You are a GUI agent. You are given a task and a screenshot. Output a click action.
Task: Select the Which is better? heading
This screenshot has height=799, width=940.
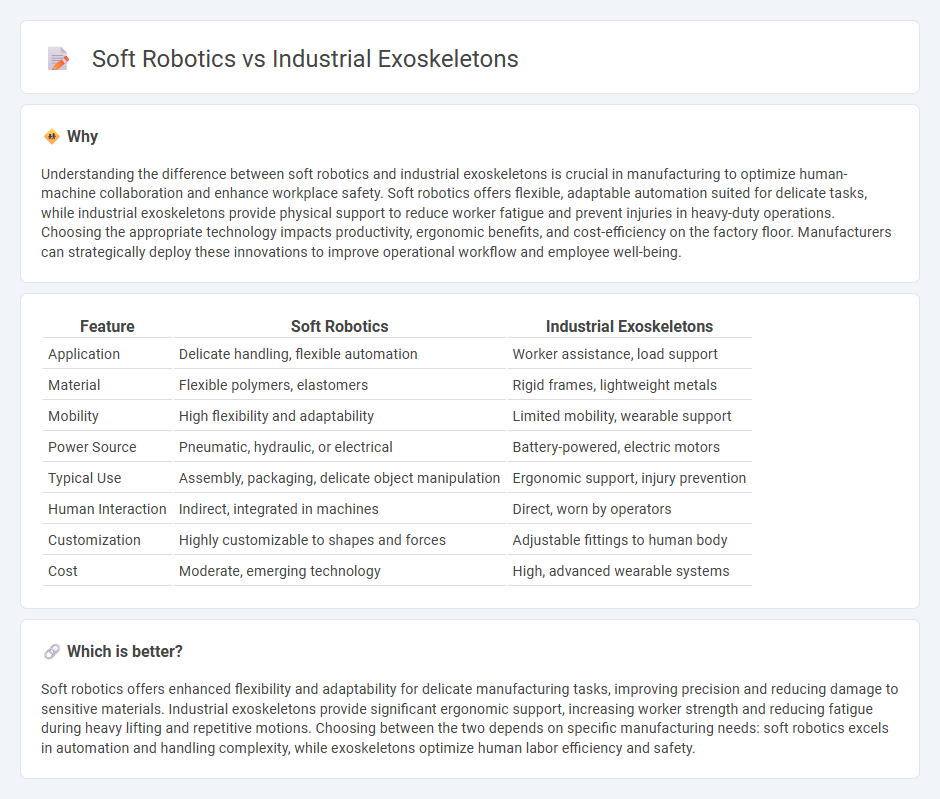[x=125, y=652]
